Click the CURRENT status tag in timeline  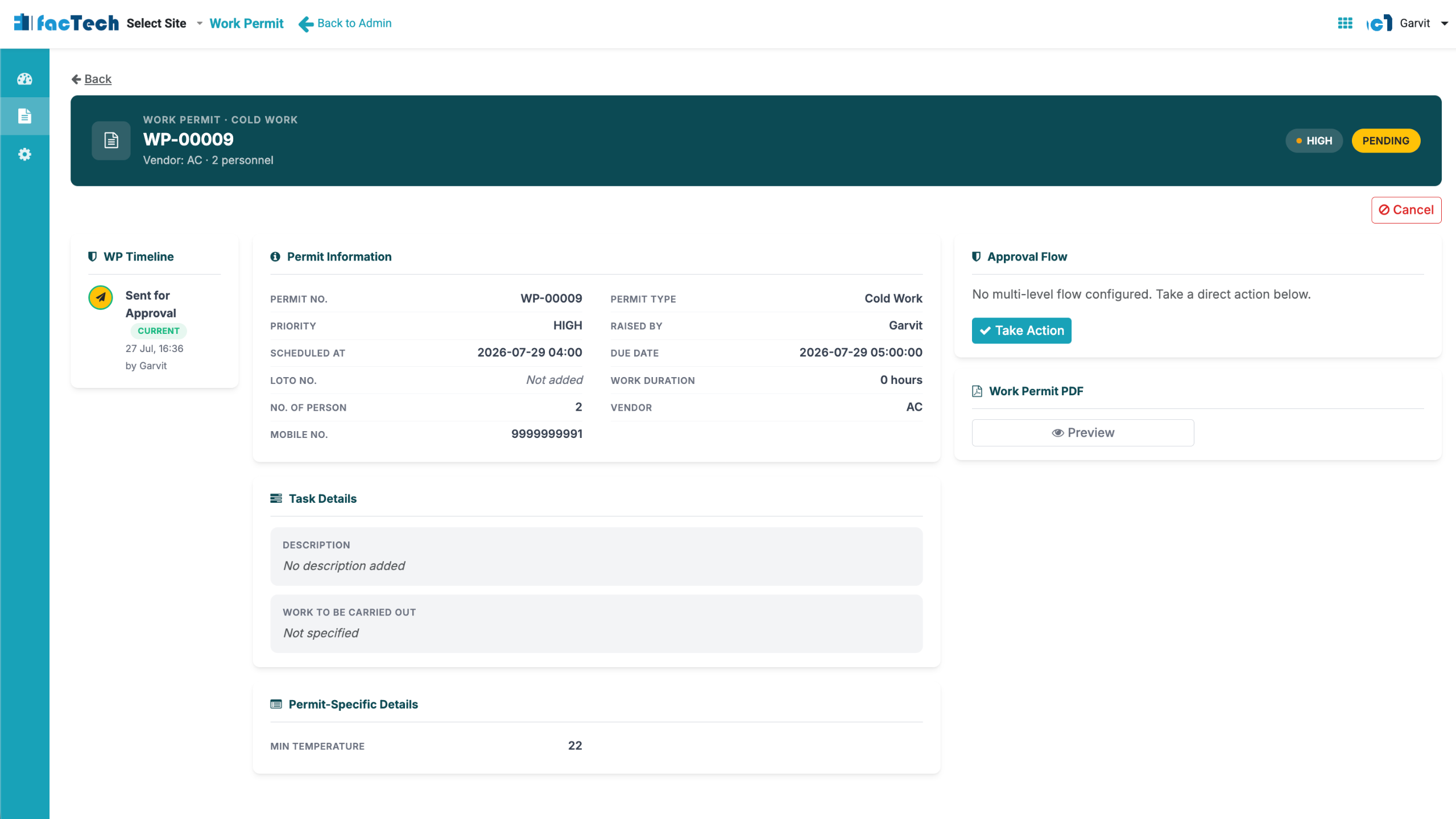click(158, 331)
